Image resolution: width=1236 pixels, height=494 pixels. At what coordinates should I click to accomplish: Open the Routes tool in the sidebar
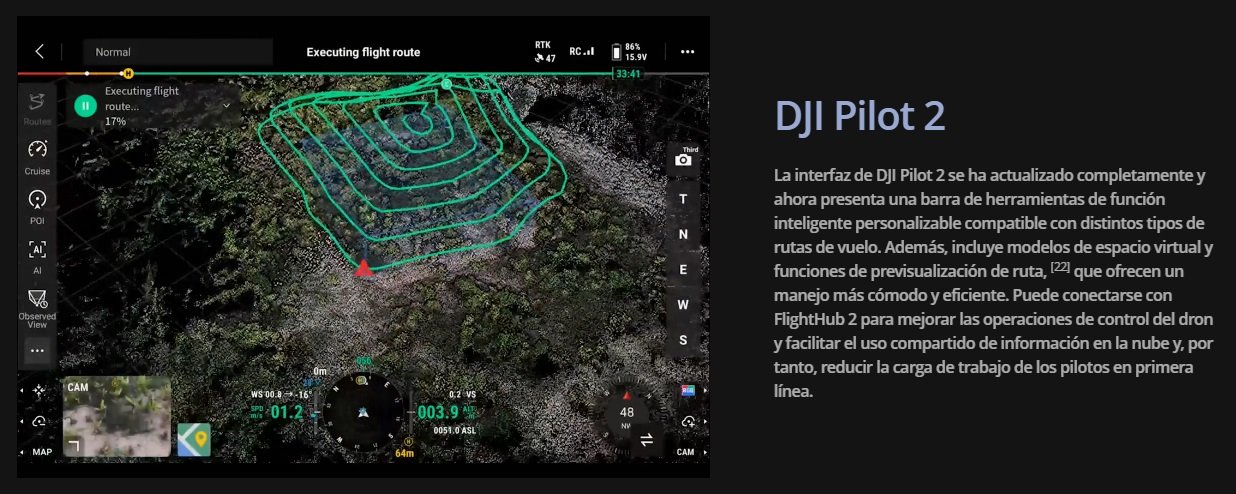pyautogui.click(x=37, y=106)
